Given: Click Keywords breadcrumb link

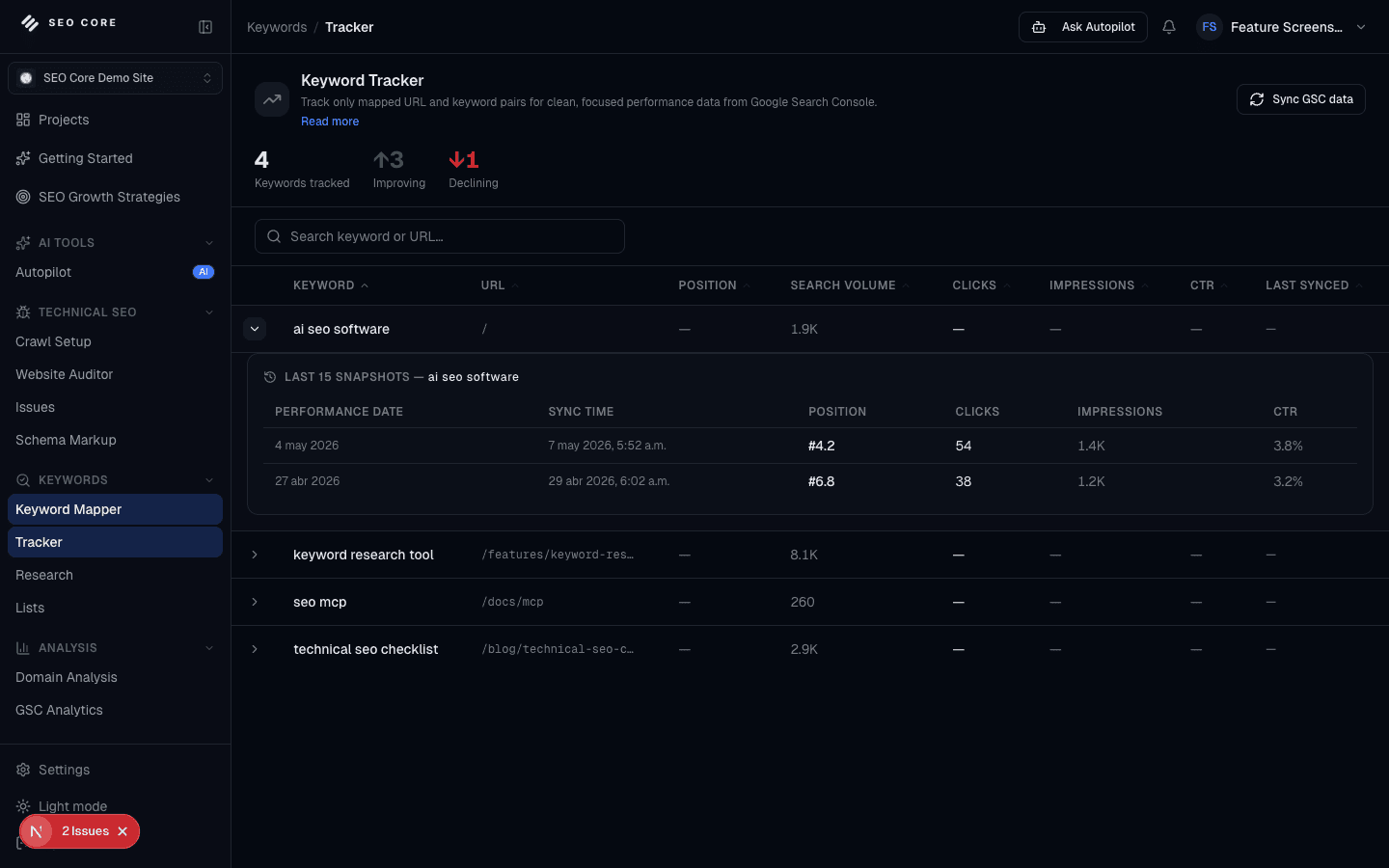Looking at the screenshot, I should (x=277, y=27).
